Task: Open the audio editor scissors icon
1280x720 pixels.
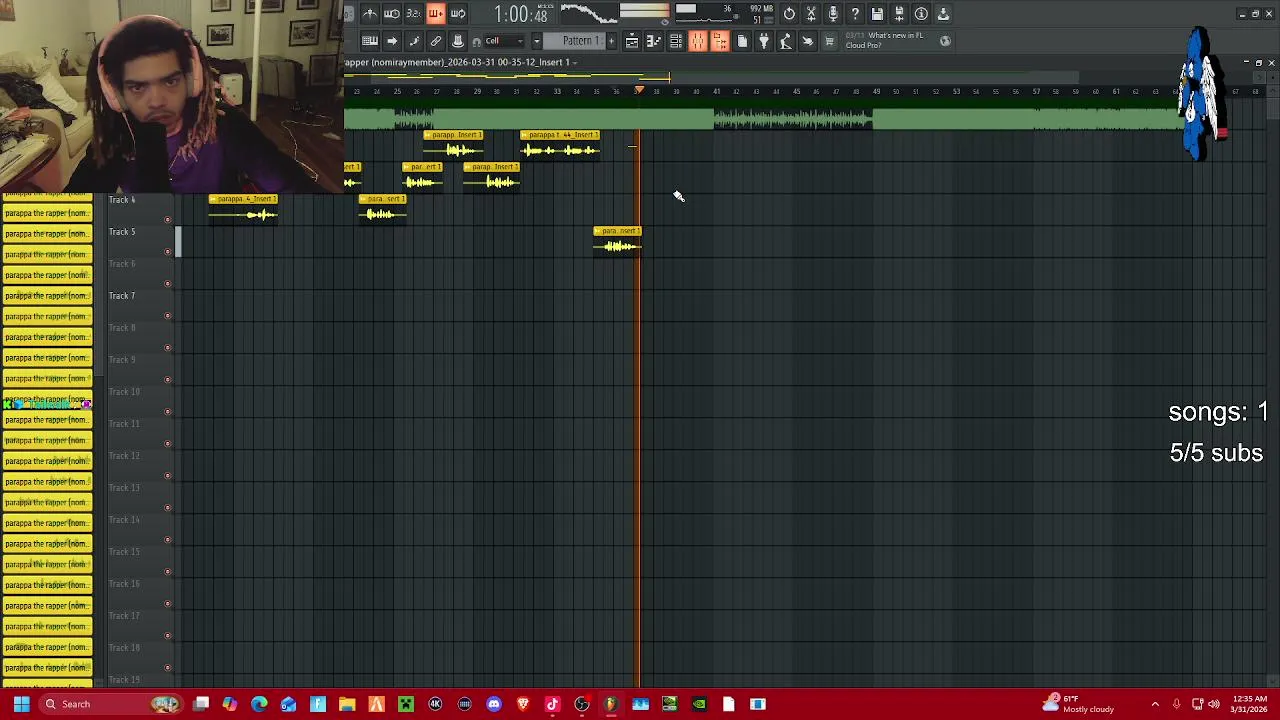Action: pos(811,14)
